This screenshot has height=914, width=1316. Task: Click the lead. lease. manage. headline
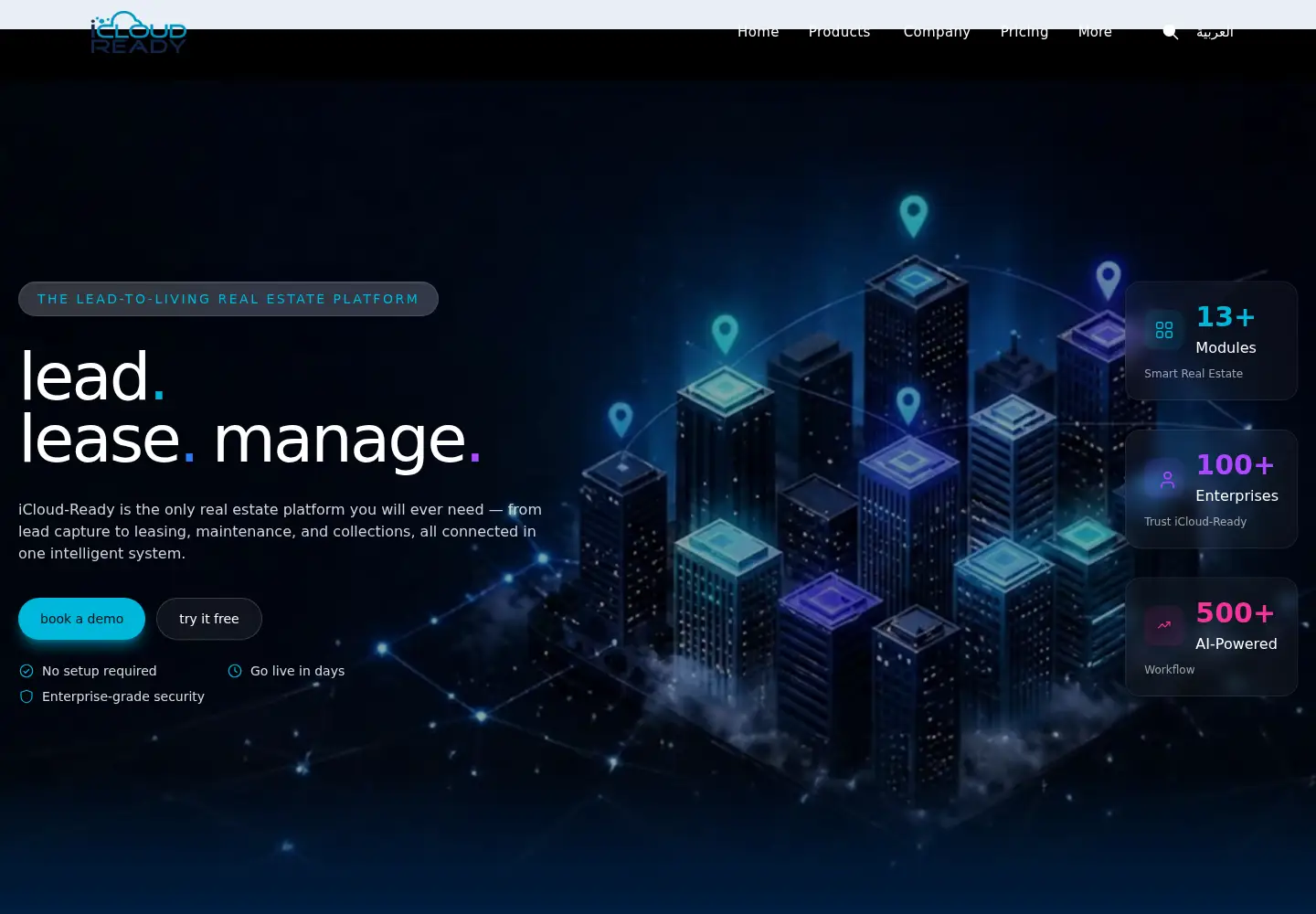tap(250, 409)
